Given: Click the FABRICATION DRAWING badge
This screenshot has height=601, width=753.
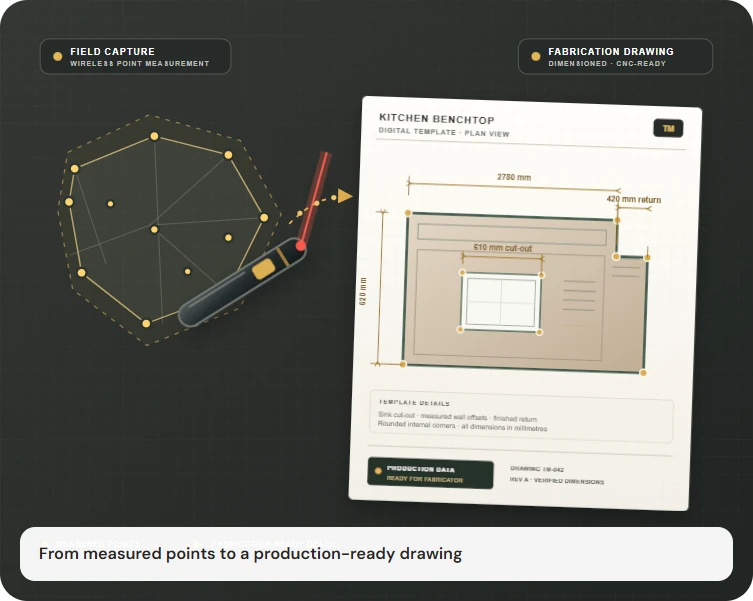Looking at the screenshot, I should [x=615, y=56].
